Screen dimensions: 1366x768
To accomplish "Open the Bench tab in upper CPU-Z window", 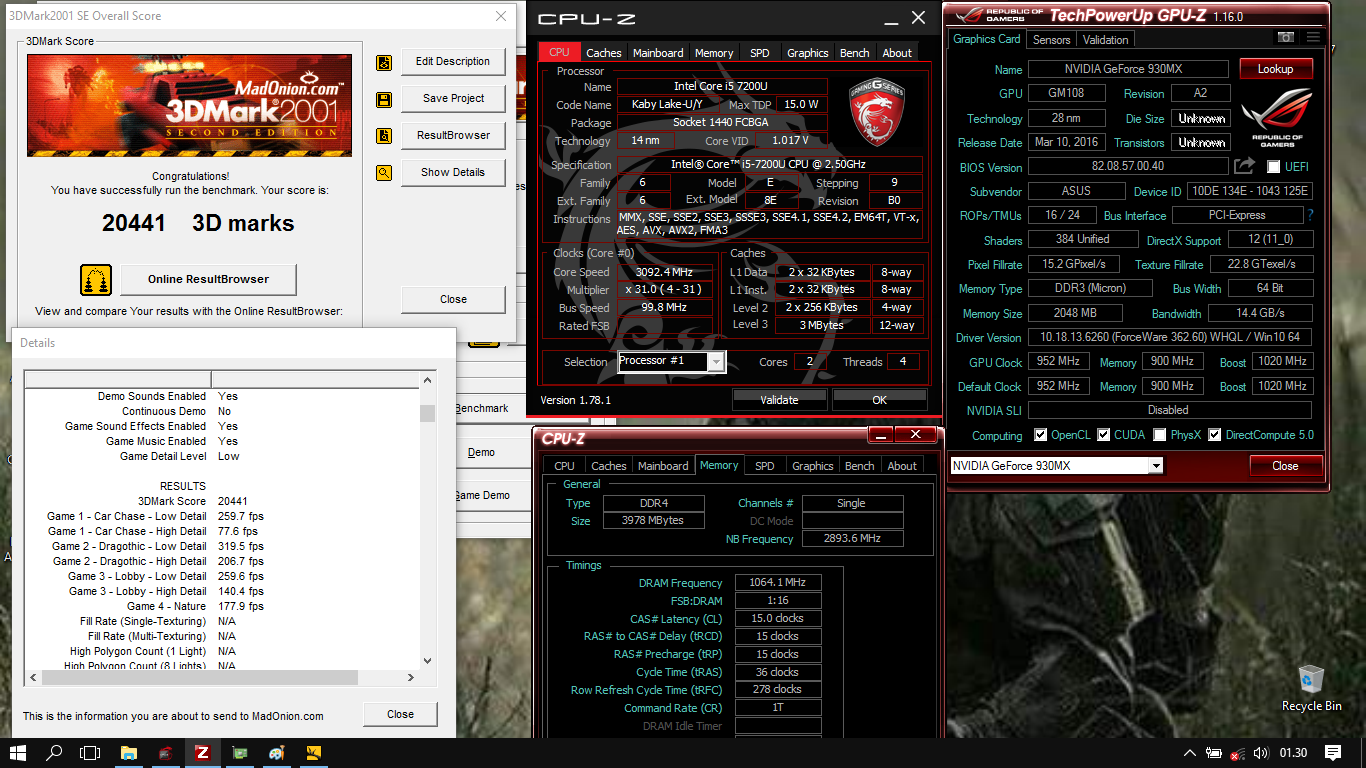I will tap(854, 53).
